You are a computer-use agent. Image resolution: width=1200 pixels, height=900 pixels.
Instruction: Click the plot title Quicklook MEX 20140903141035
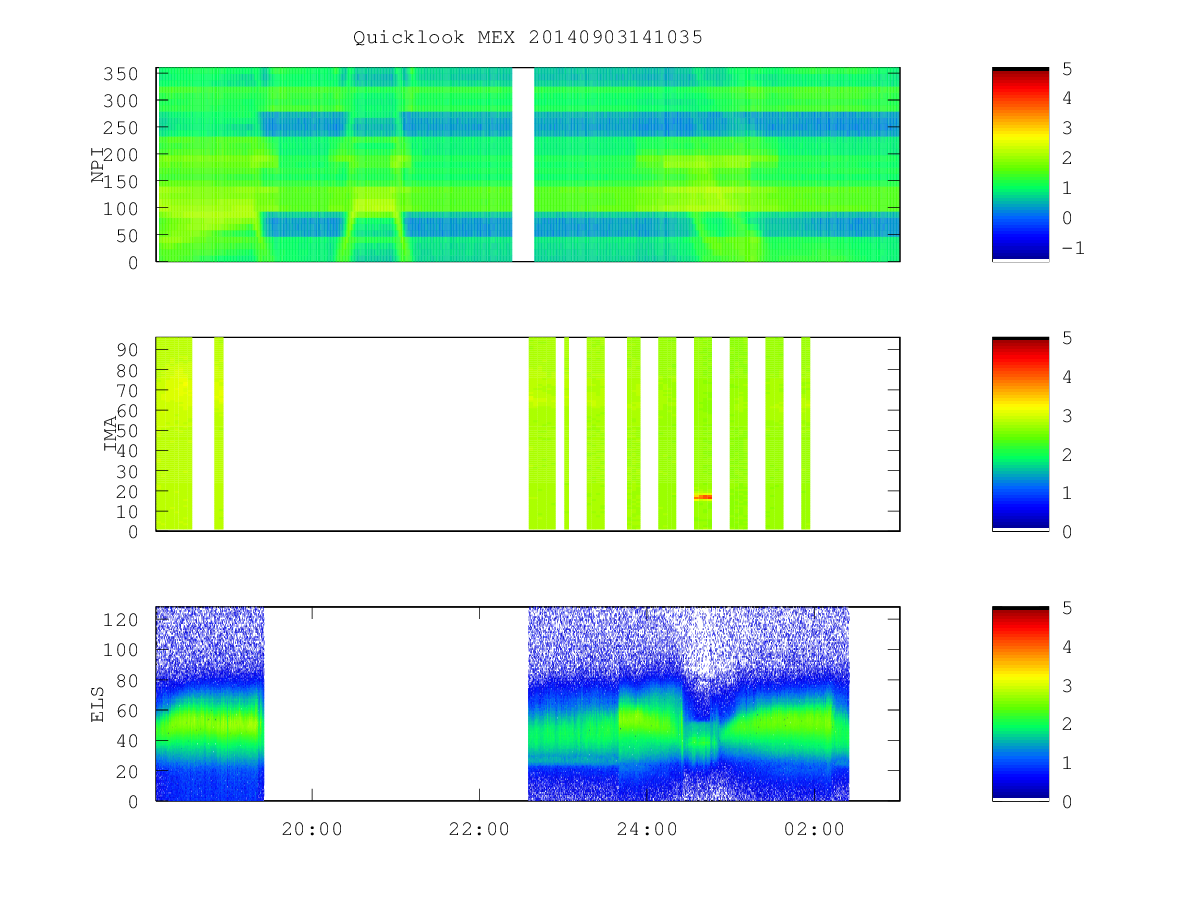tap(528, 38)
